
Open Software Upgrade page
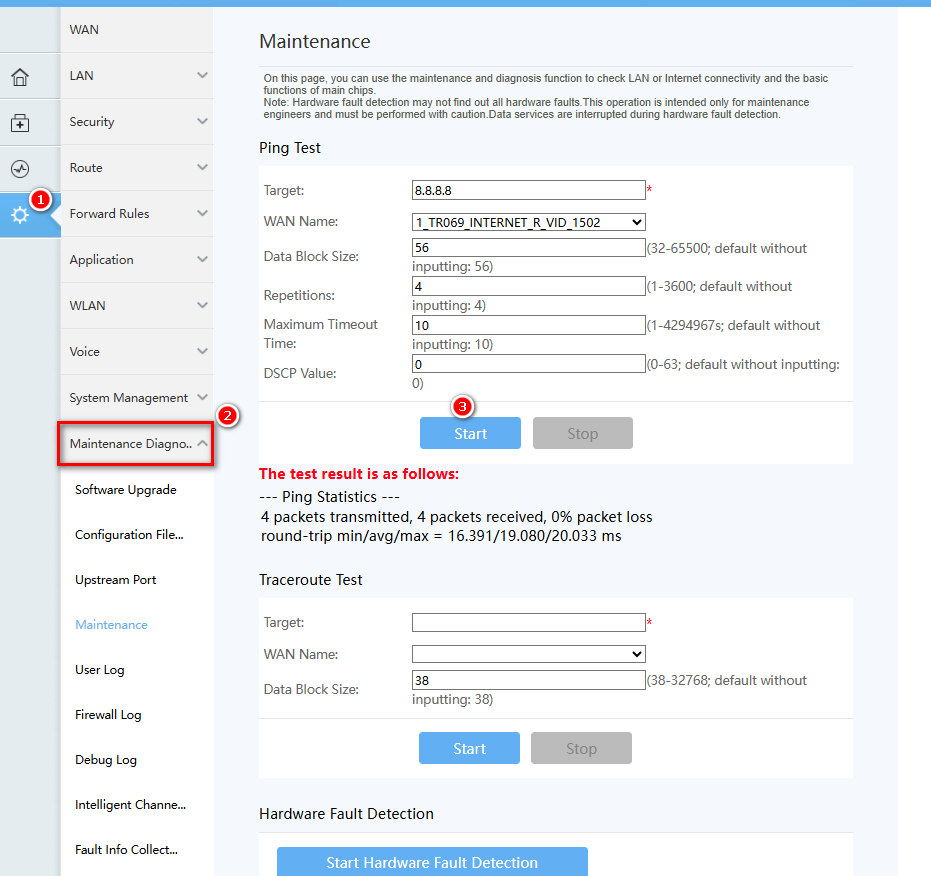click(126, 490)
